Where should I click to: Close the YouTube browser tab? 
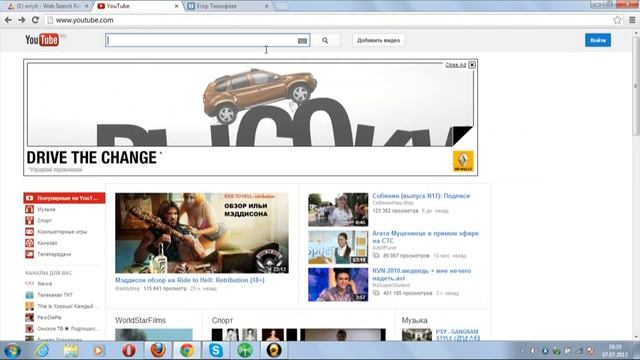176,6
